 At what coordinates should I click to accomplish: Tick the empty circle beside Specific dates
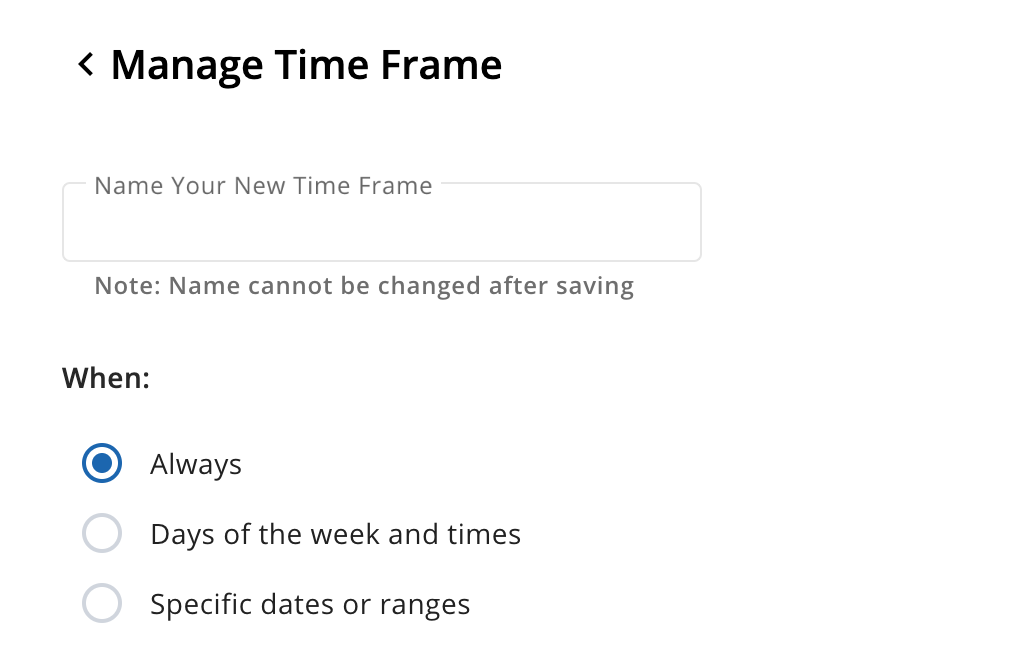pyautogui.click(x=102, y=603)
